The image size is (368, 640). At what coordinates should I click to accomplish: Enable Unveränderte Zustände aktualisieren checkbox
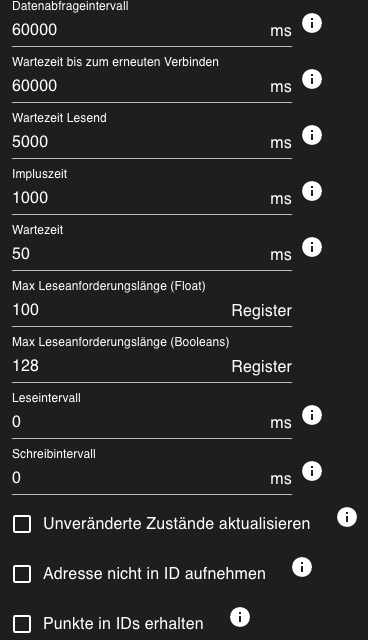click(x=22, y=524)
